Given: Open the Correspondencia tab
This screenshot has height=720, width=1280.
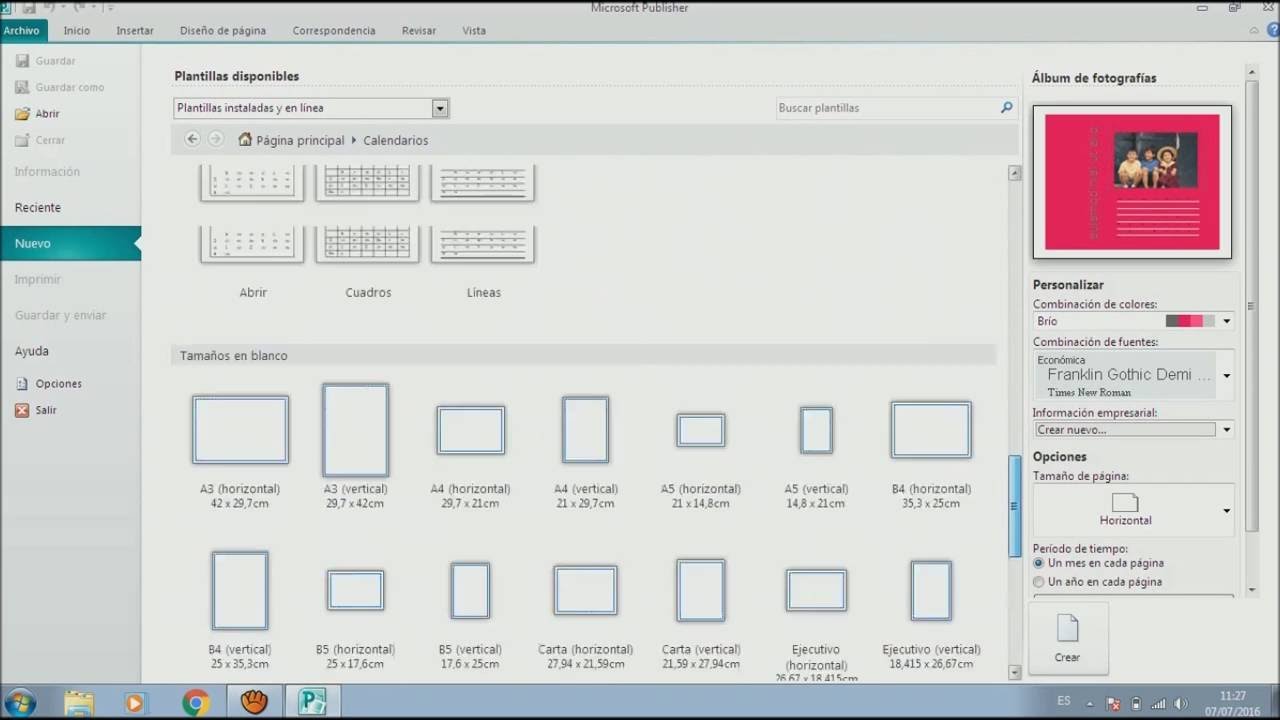Looking at the screenshot, I should [x=334, y=31].
